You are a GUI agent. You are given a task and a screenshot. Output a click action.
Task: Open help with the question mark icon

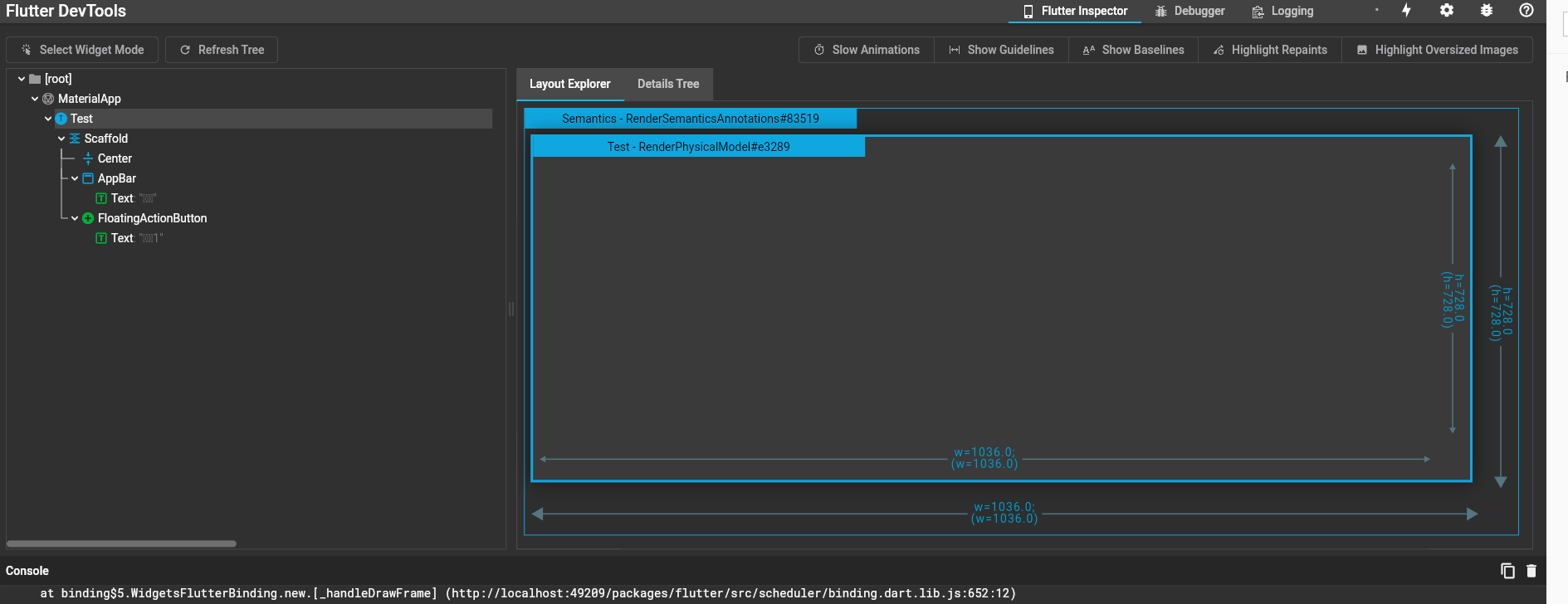point(1526,10)
